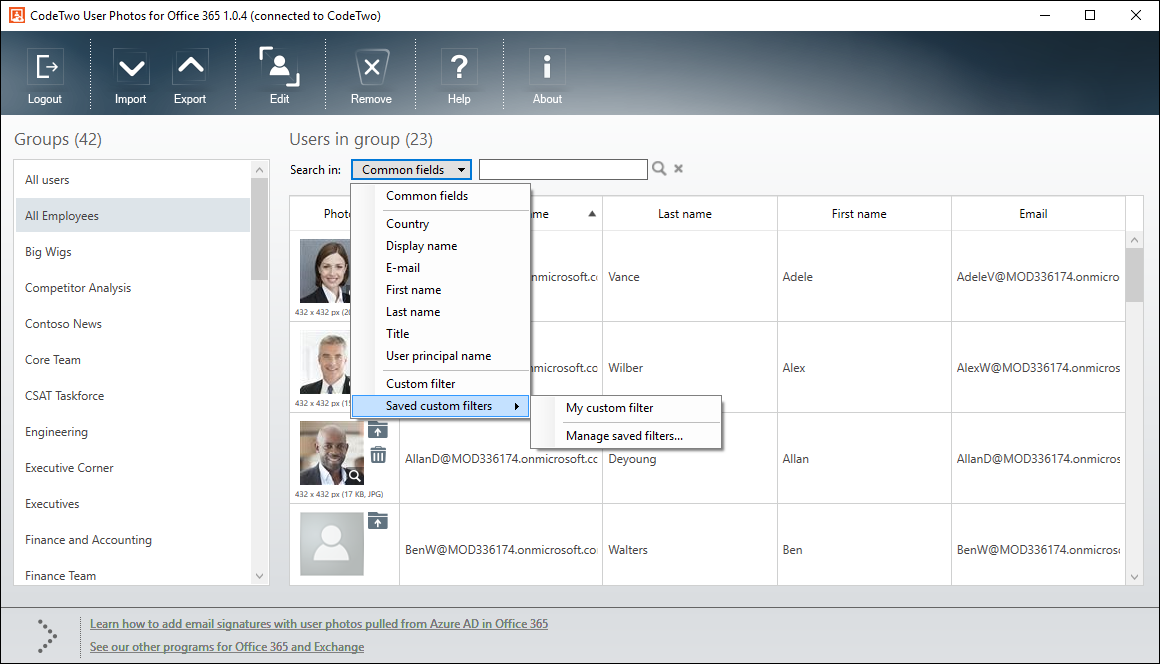Image resolution: width=1160 pixels, height=664 pixels.
Task: Click into the search text field
Action: coord(563,169)
